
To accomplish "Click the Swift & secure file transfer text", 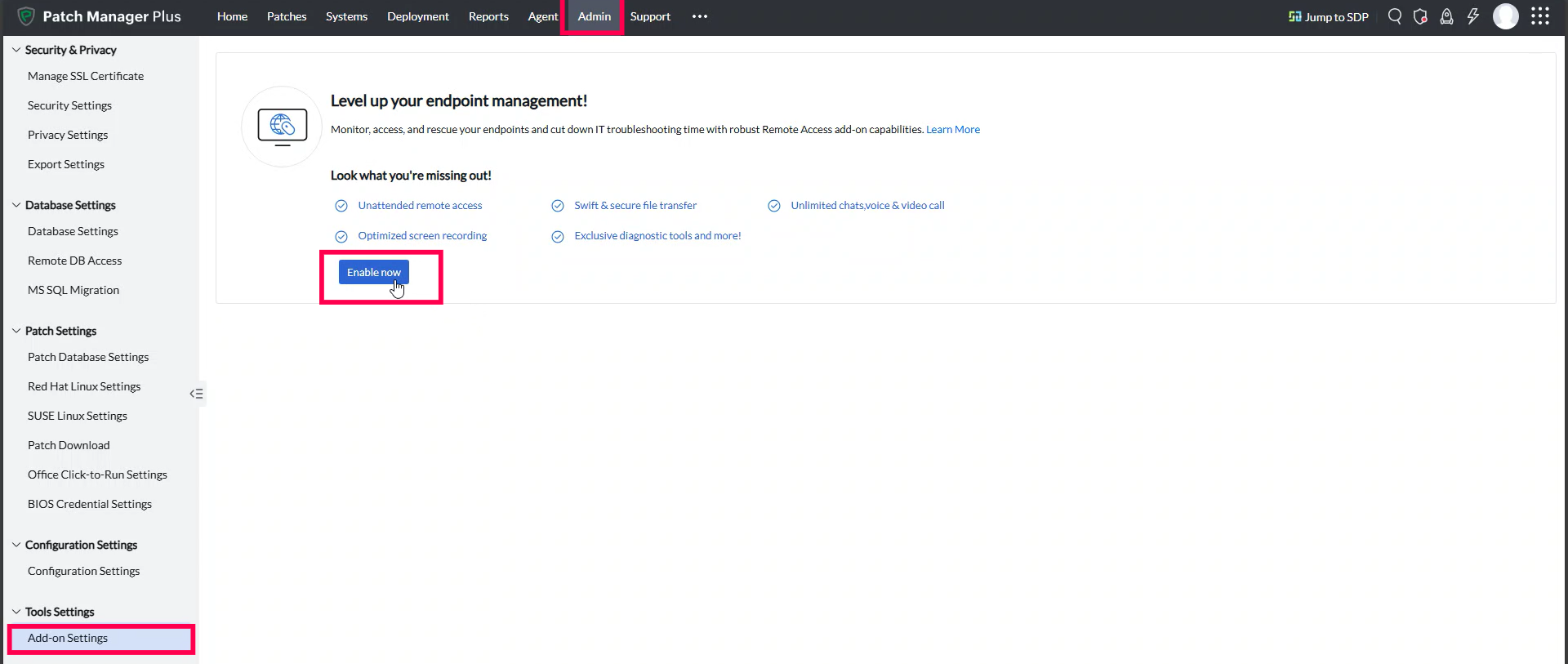I will pyautogui.click(x=635, y=206).
